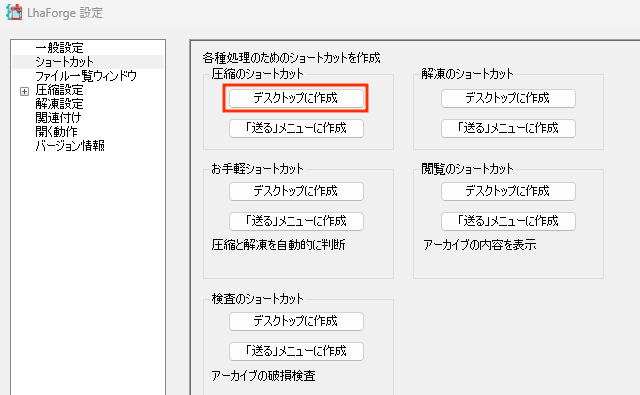Expand the 圧縮設定 tree node

click(24, 91)
